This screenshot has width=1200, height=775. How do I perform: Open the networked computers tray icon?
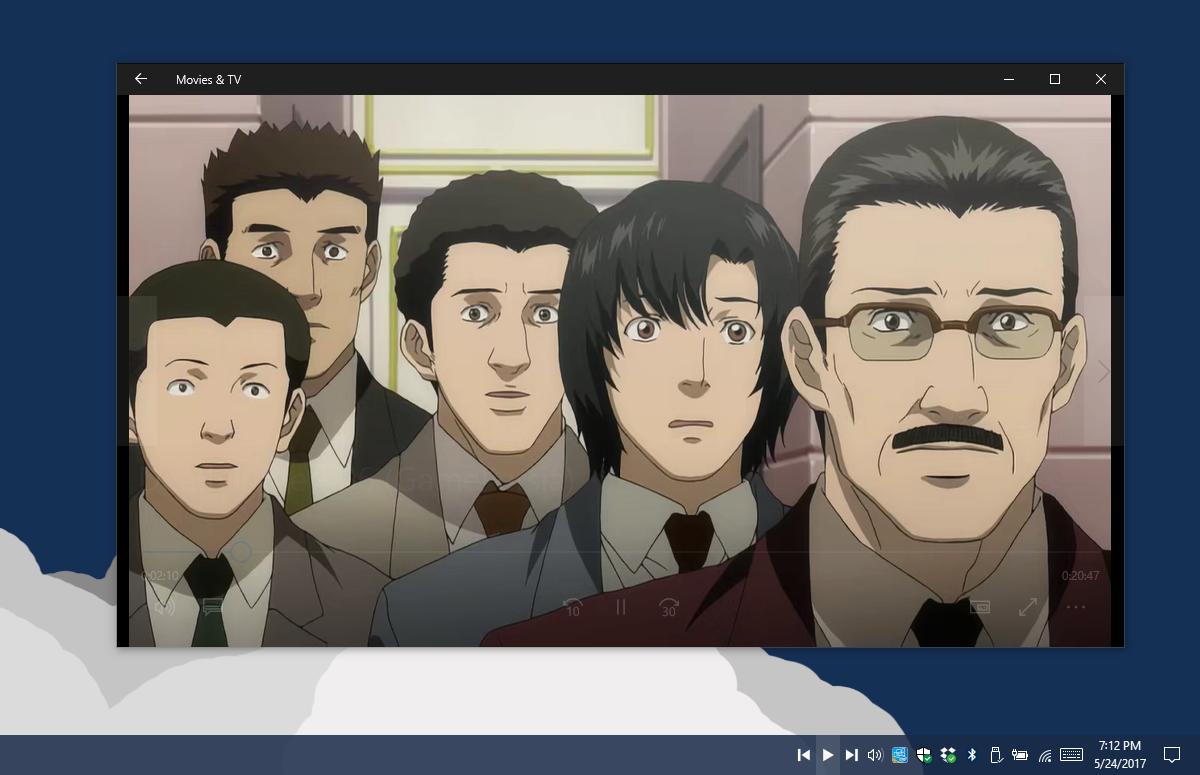tap(899, 755)
